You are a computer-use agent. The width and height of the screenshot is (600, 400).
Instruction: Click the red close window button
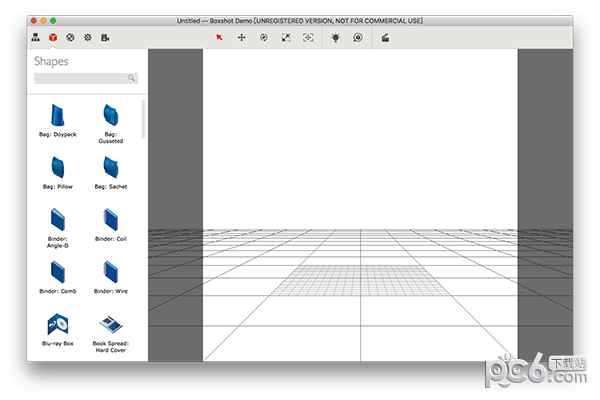tap(34, 21)
